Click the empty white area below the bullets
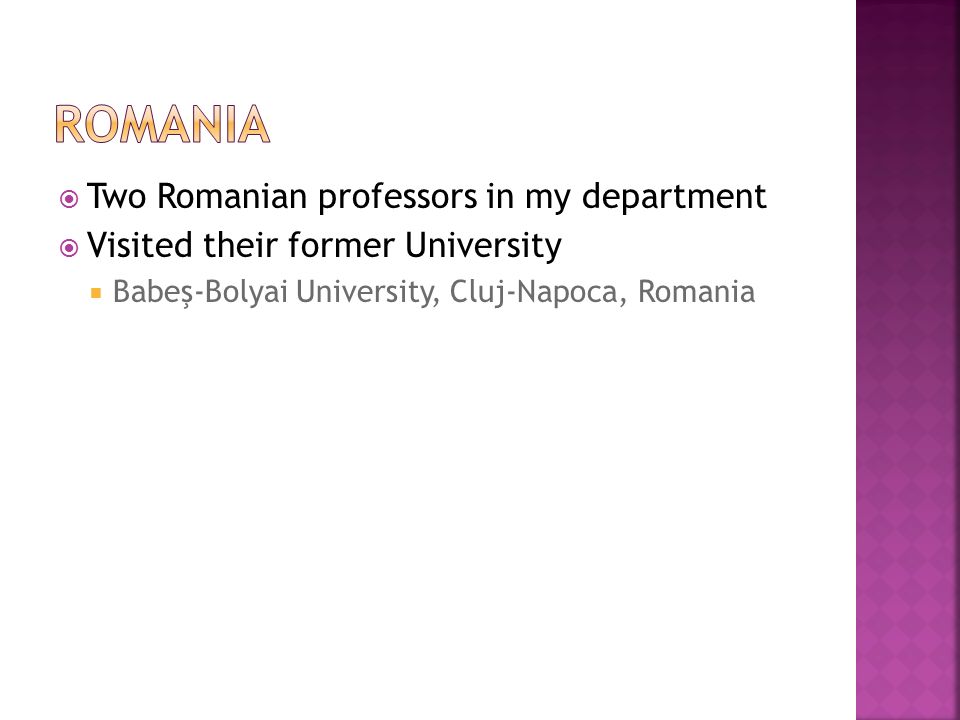The width and height of the screenshot is (960, 720). (x=429, y=490)
